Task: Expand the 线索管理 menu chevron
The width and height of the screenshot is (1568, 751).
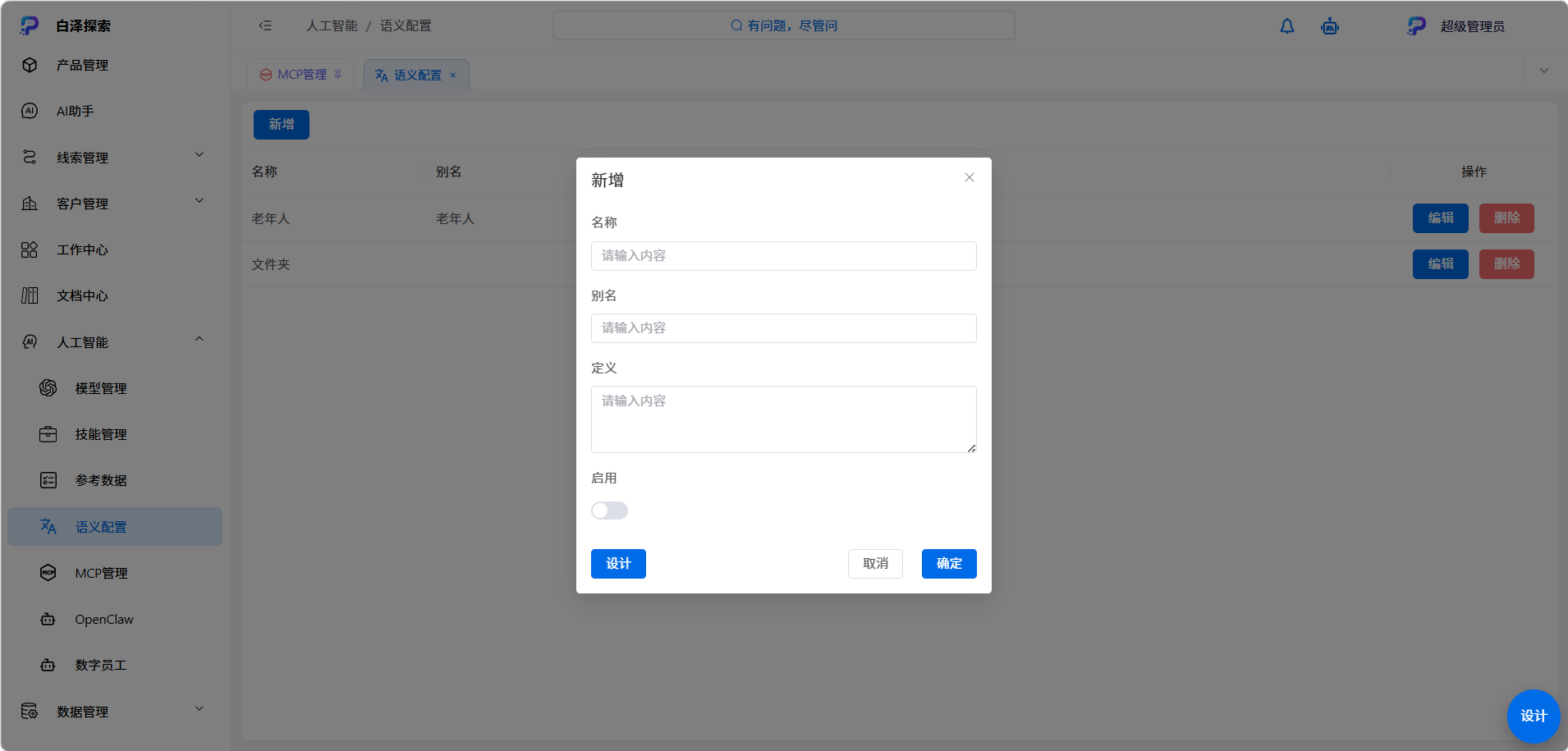Action: [x=199, y=154]
